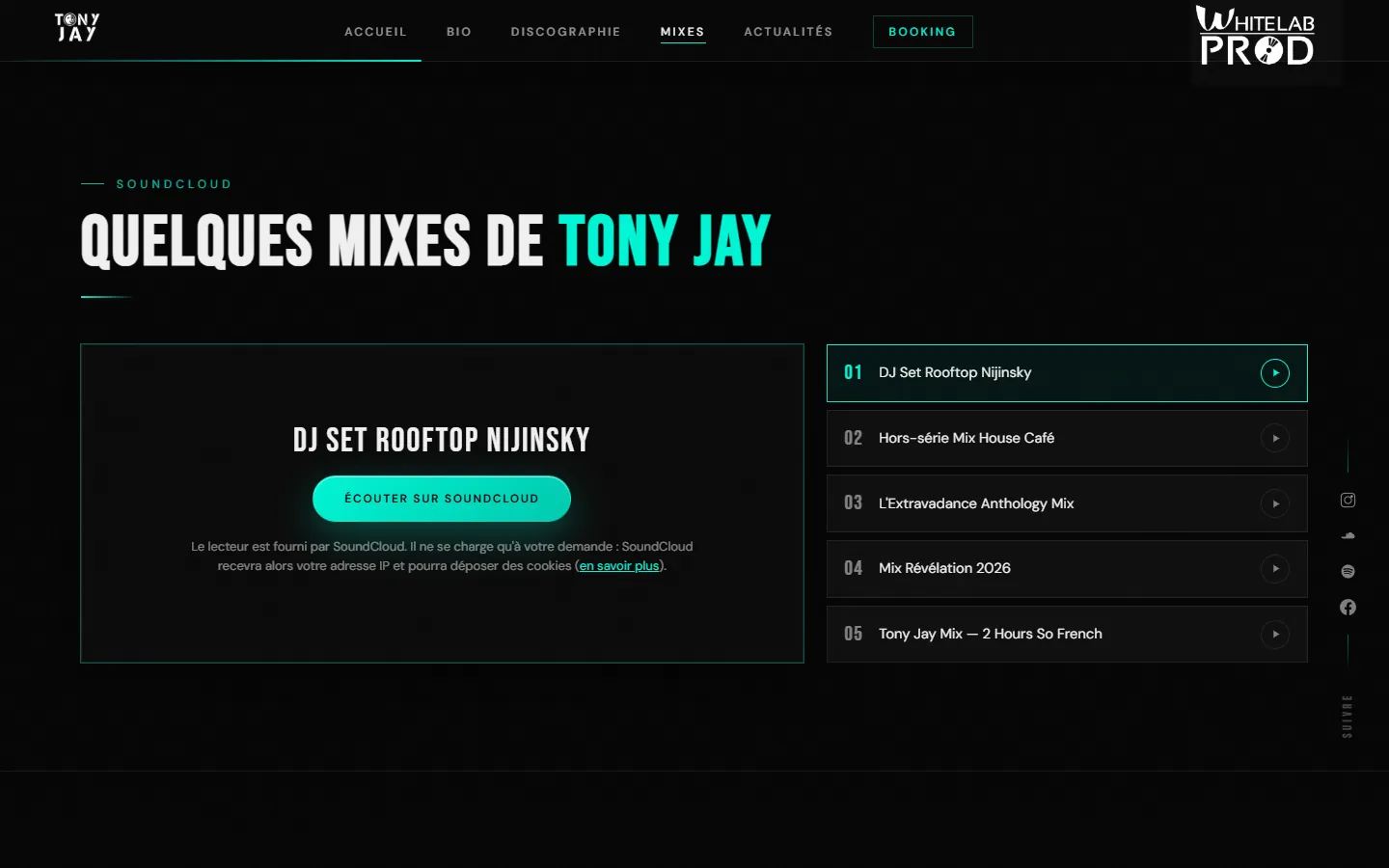Play DJ Set Rooftop Nijinsky track
The height and width of the screenshot is (868, 1389).
[1275, 373]
